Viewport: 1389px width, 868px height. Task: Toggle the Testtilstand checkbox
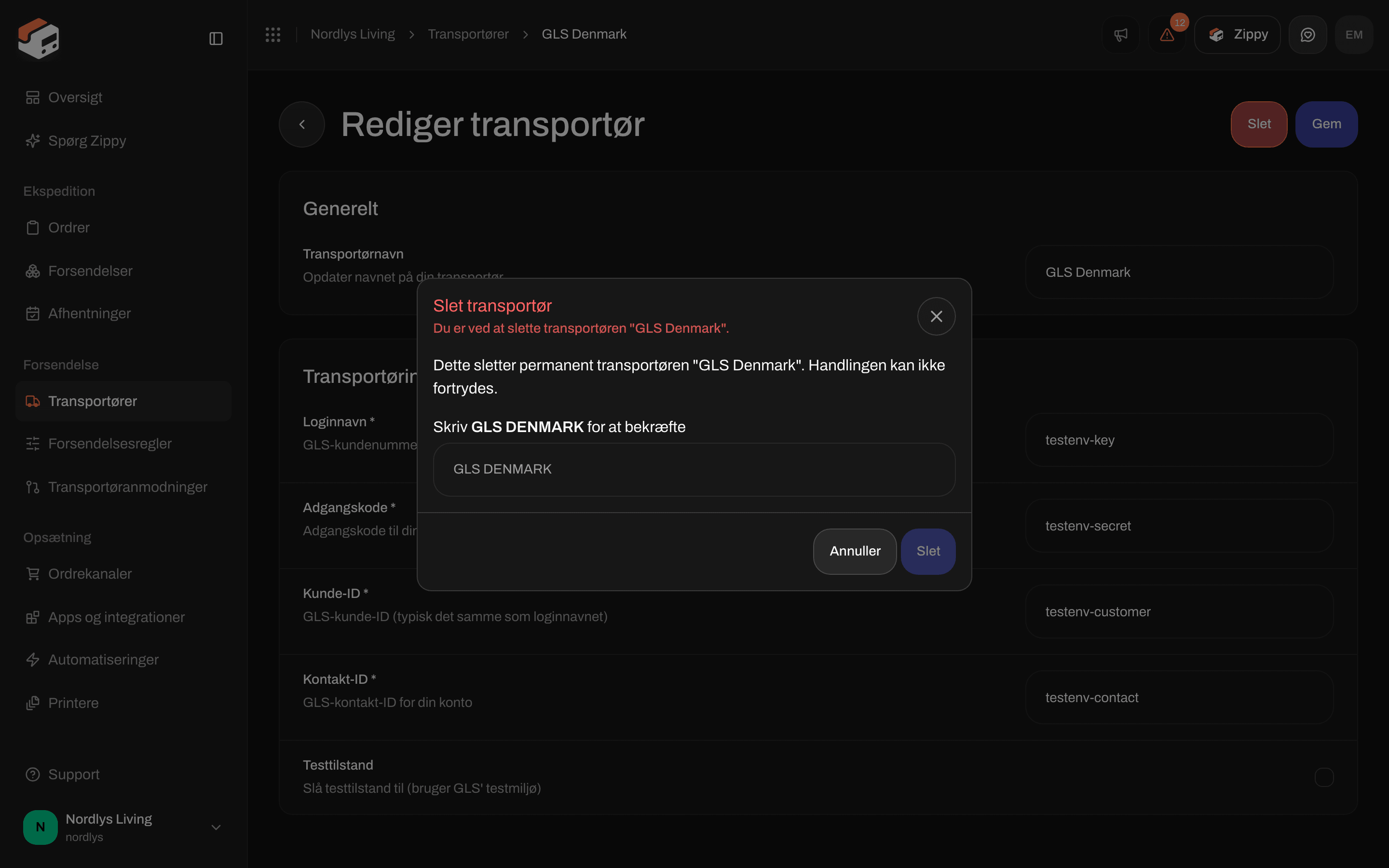(1323, 777)
